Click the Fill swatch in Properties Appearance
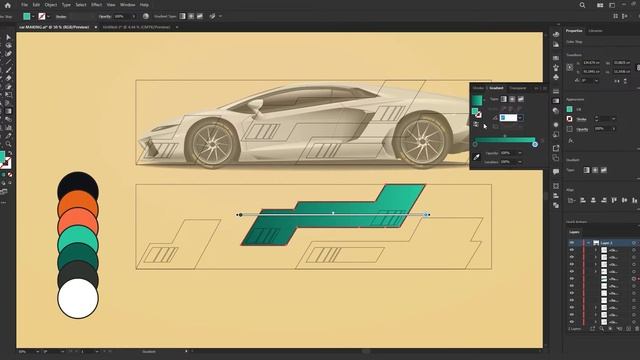640x360 pixels. point(569,109)
